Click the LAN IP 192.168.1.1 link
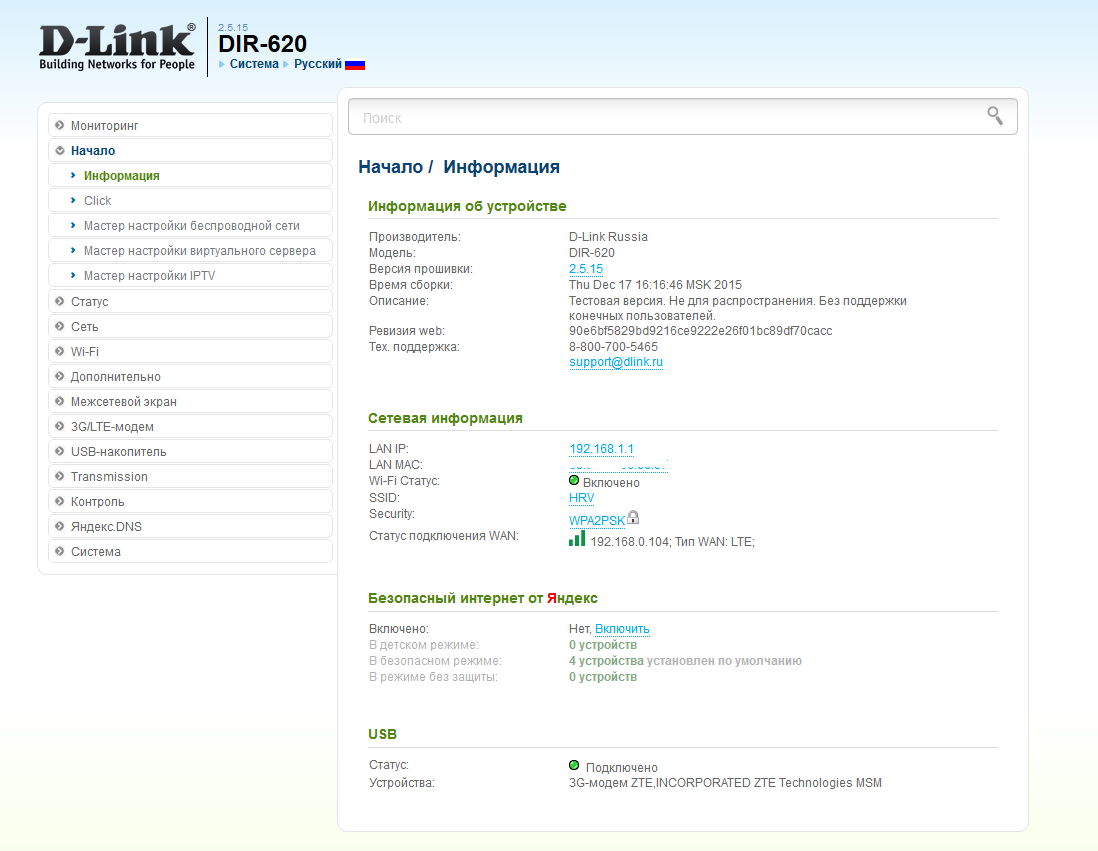The width and height of the screenshot is (1098, 851). 602,449
